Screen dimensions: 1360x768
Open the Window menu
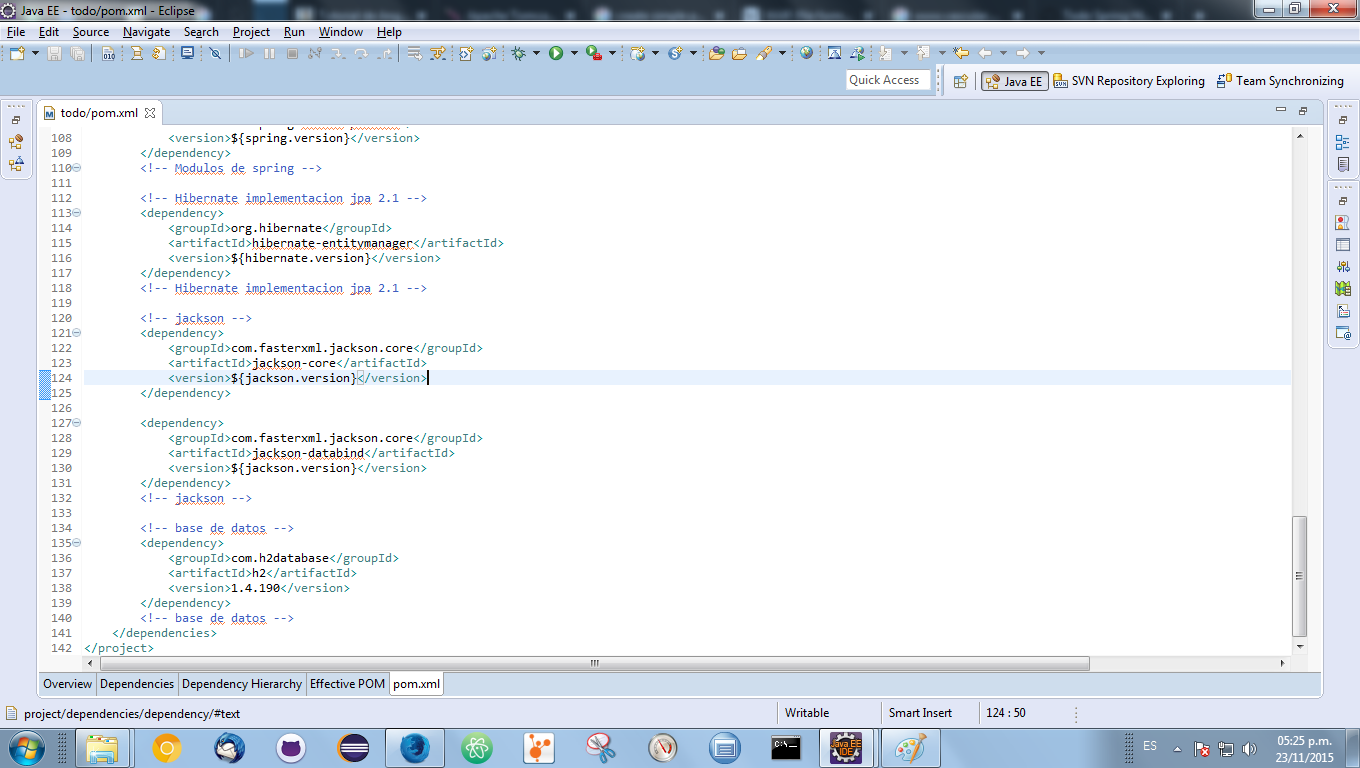click(341, 32)
